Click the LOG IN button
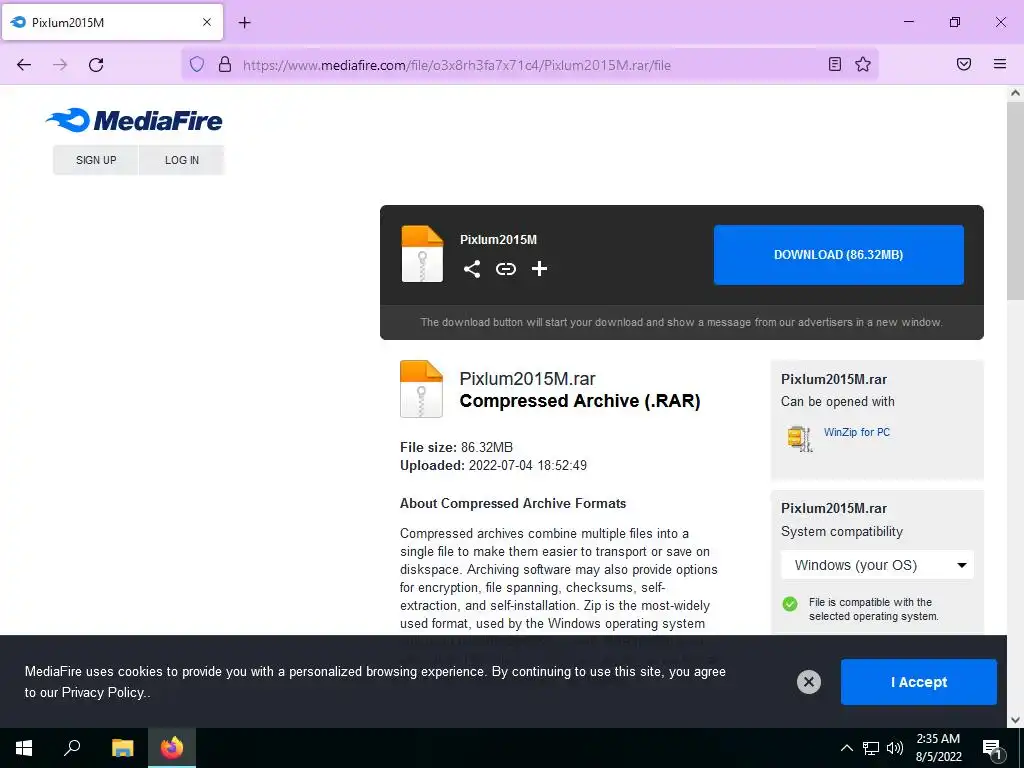Viewport: 1024px width, 768px height. (182, 160)
